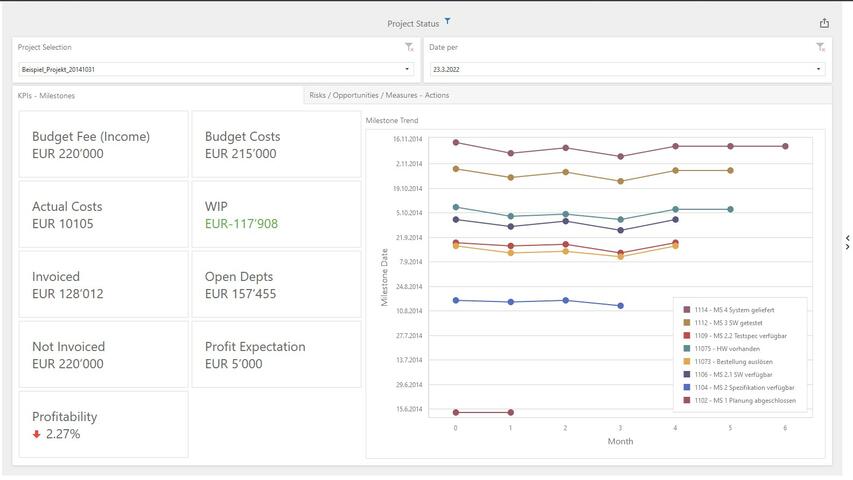The image size is (853, 480).
Task: Click the WIP KPI card
Action: click(x=276, y=215)
